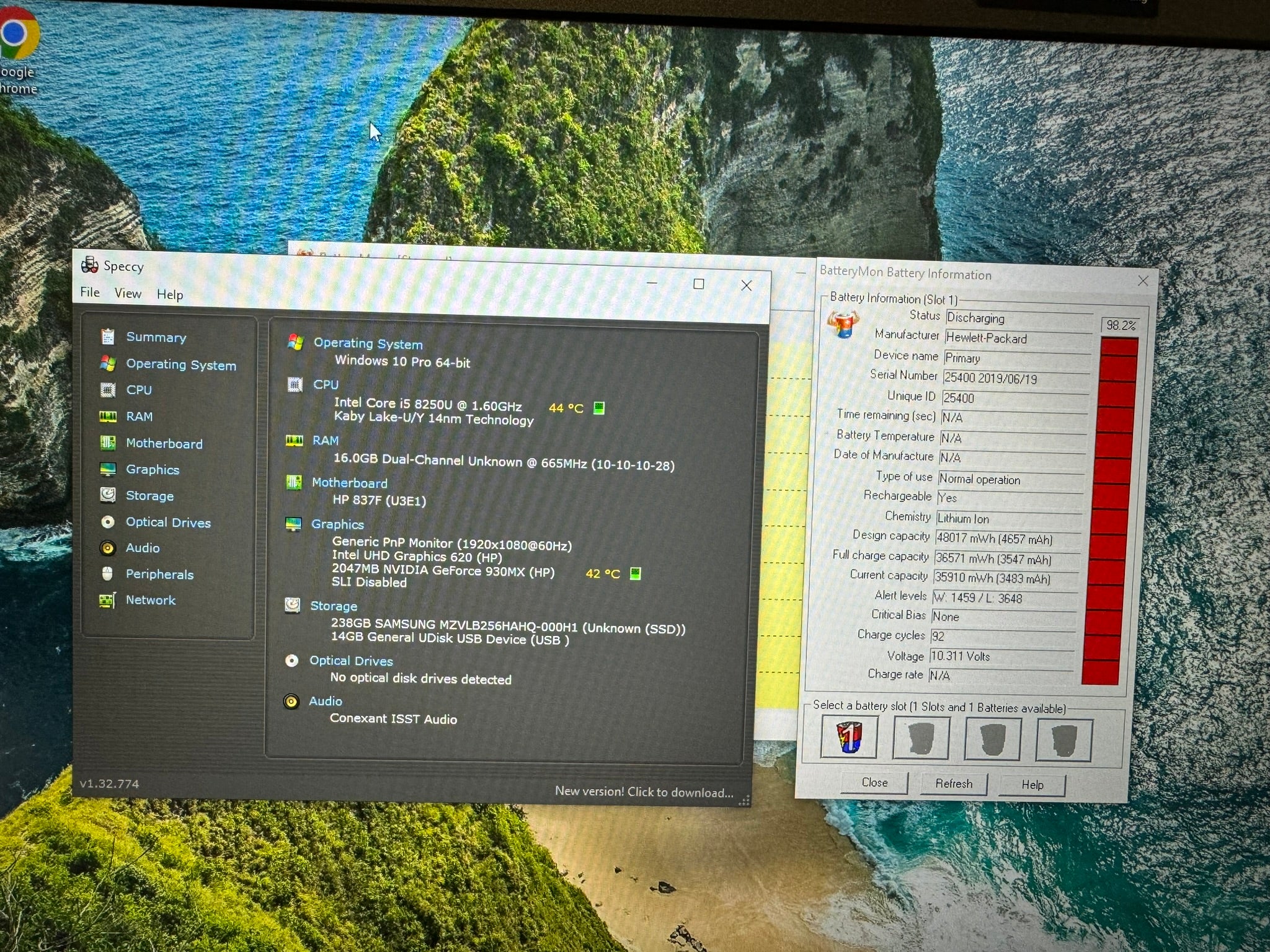This screenshot has width=1270, height=952.
Task: Click the CPU chip sidebar icon
Action: (x=108, y=390)
